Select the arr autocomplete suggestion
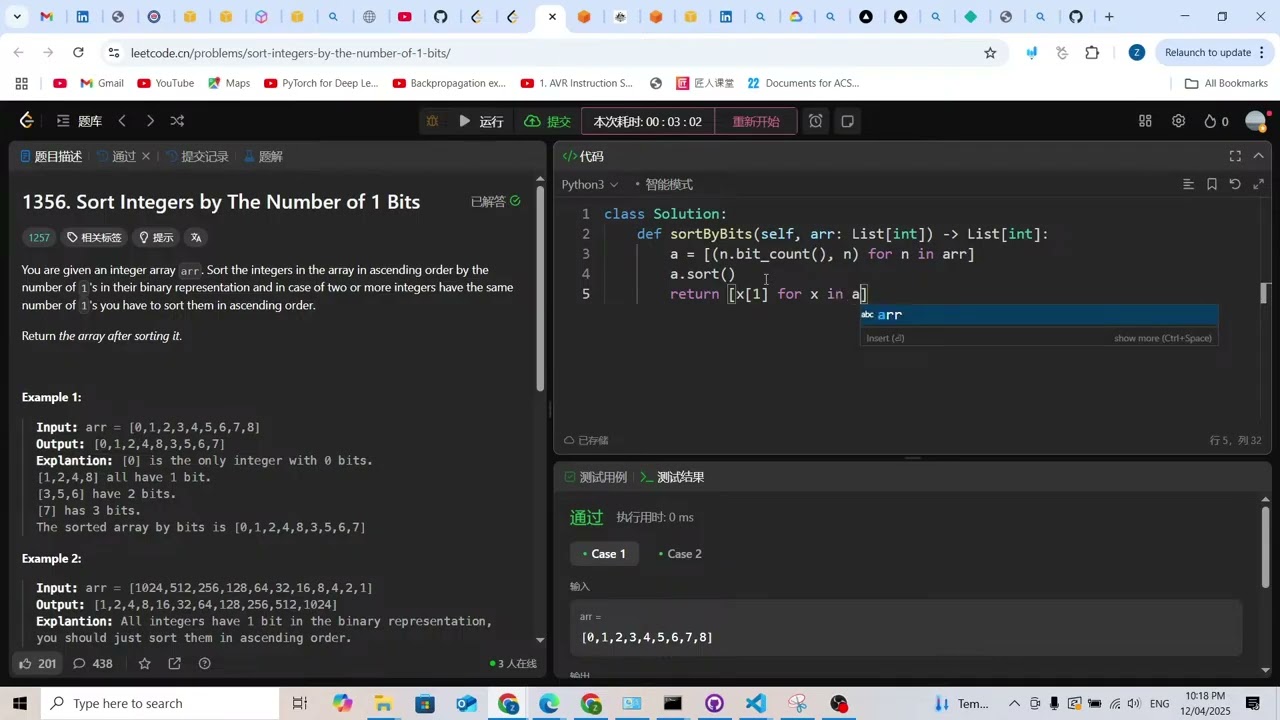This screenshot has height=720, width=1280. click(1039, 315)
